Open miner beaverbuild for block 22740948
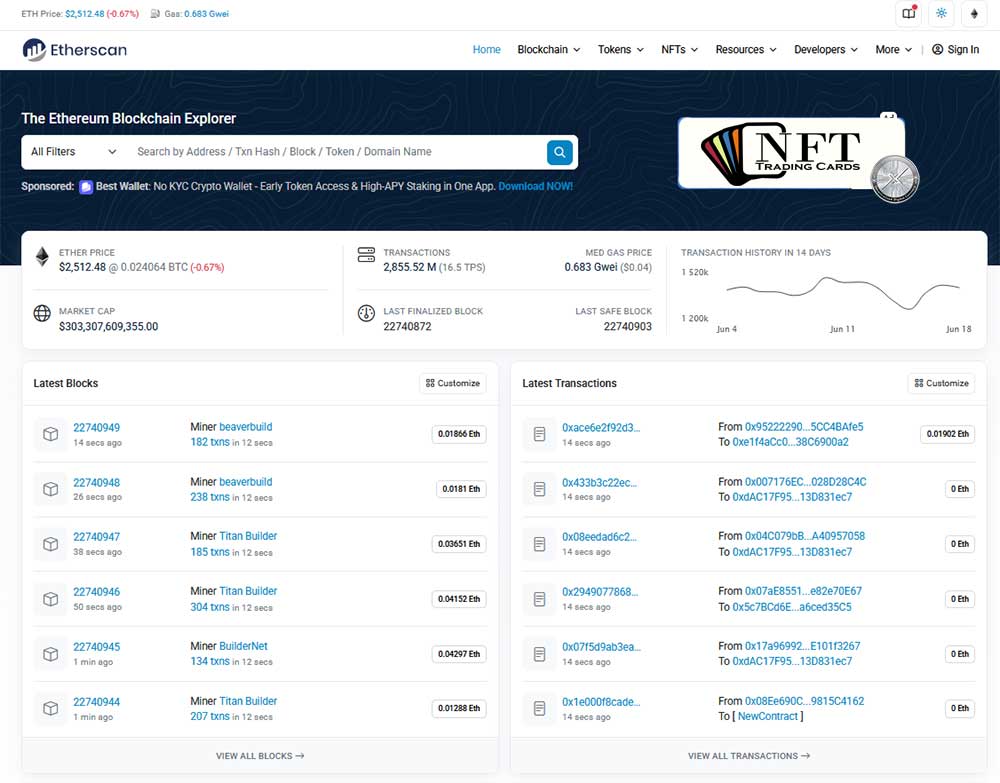This screenshot has width=1000, height=783. point(245,482)
